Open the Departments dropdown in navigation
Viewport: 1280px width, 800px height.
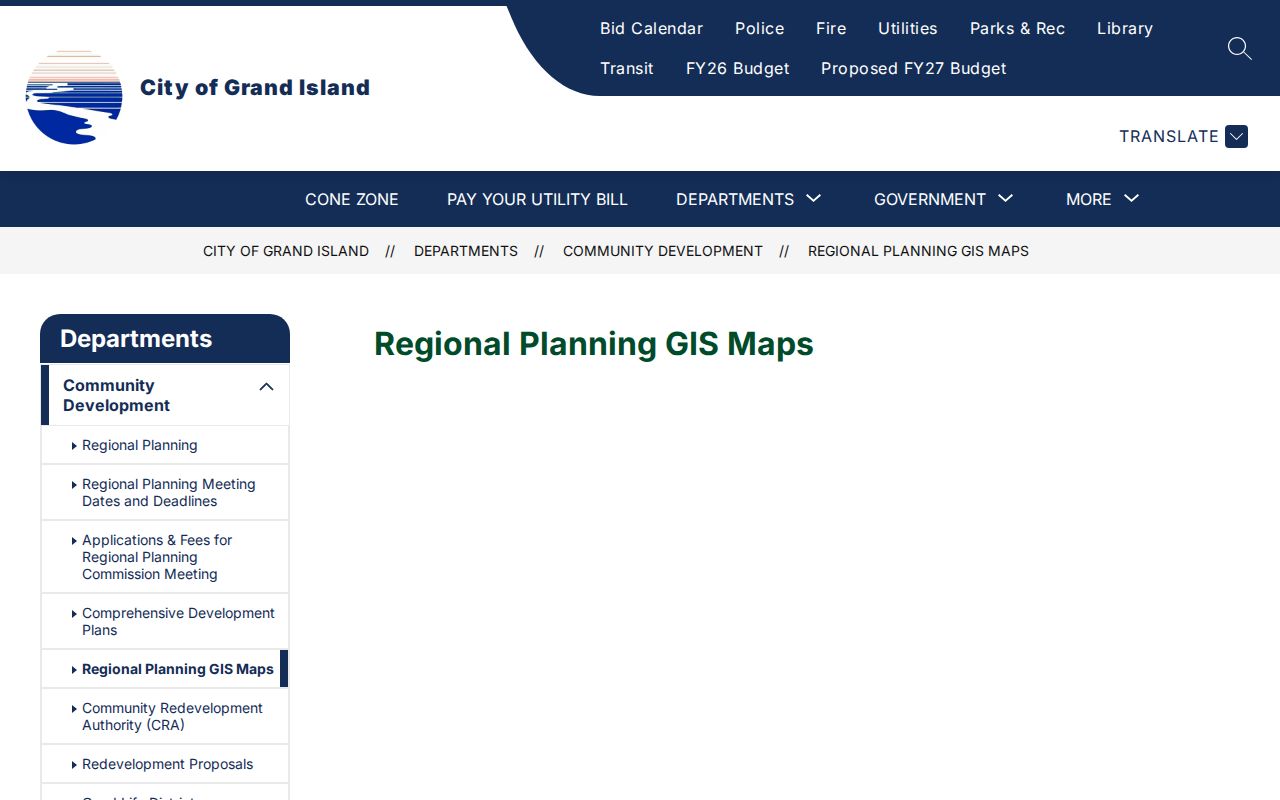(748, 199)
